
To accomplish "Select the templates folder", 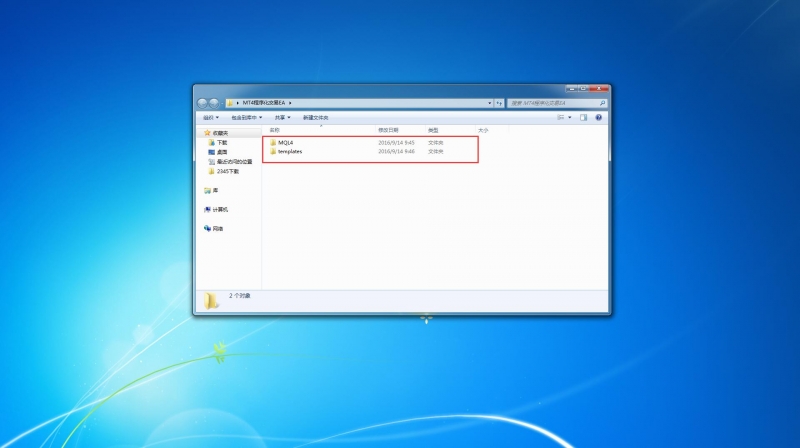I will click(x=289, y=151).
